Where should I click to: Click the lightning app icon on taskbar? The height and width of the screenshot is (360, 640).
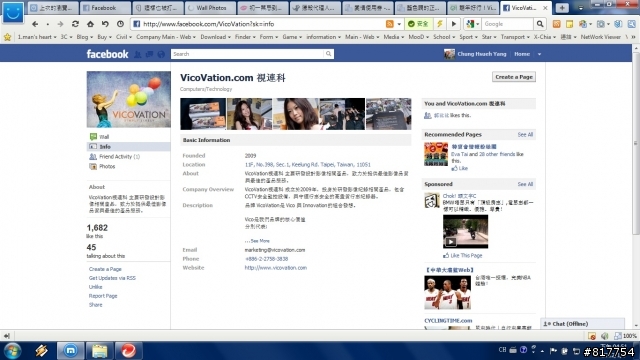pos(41,351)
